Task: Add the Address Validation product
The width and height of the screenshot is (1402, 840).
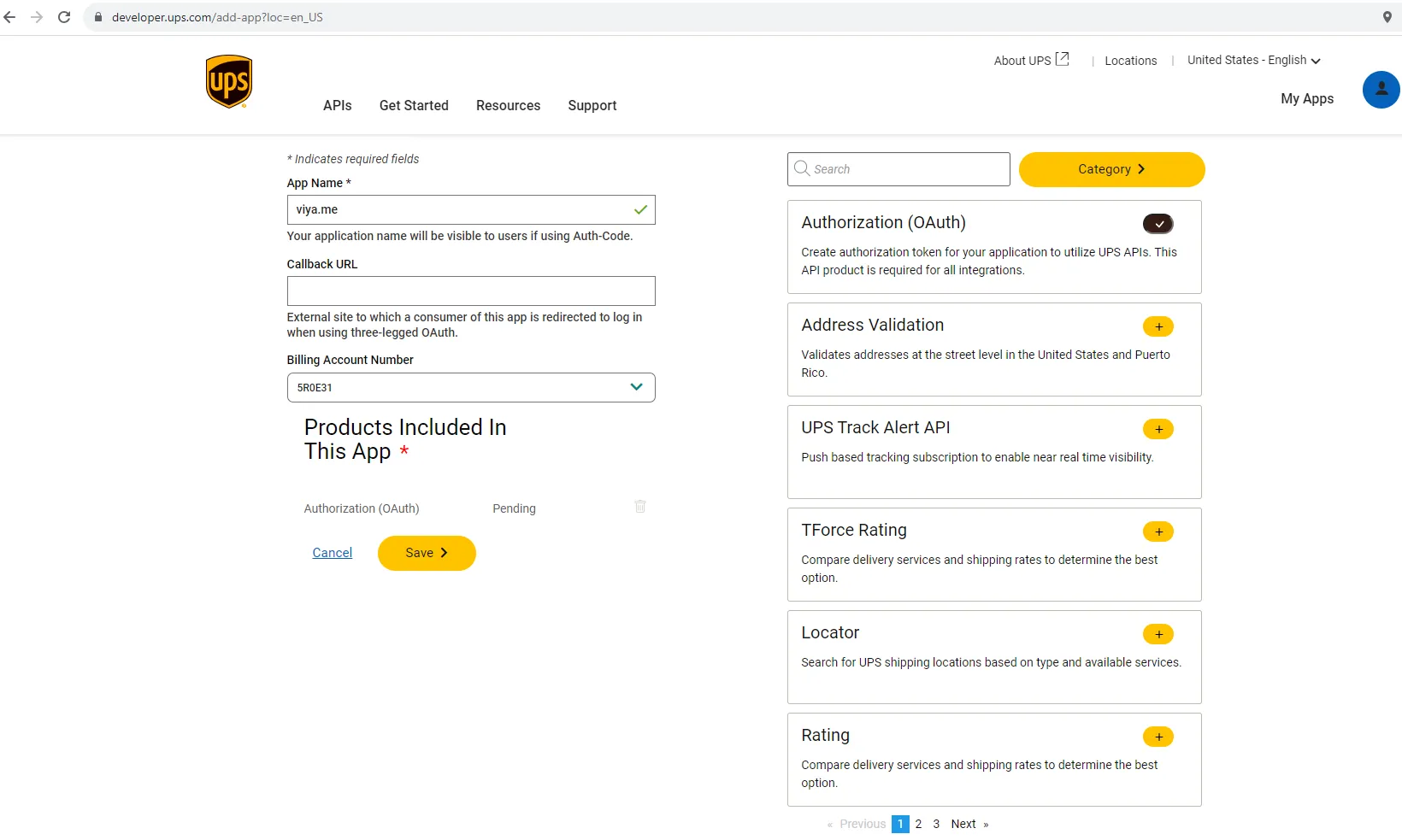Action: [x=1158, y=326]
